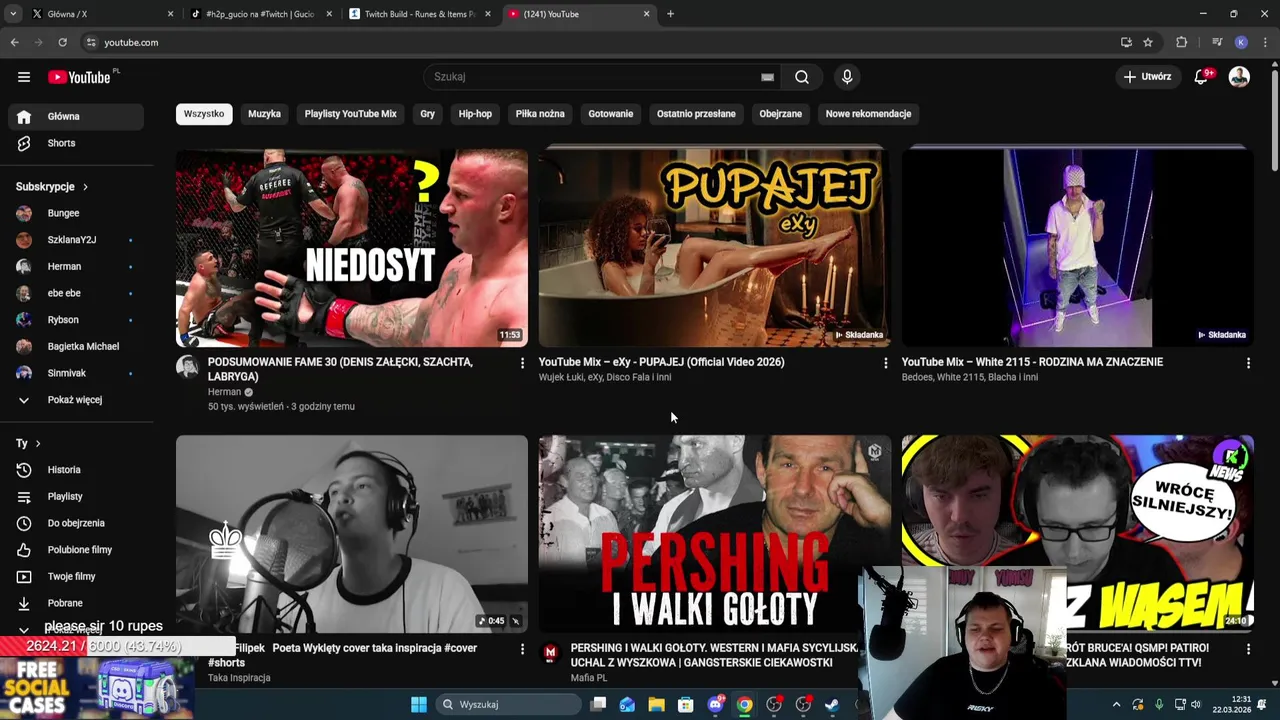Open the Mafia PL channel avatar
The height and width of the screenshot is (720, 1280).
[x=550, y=653]
